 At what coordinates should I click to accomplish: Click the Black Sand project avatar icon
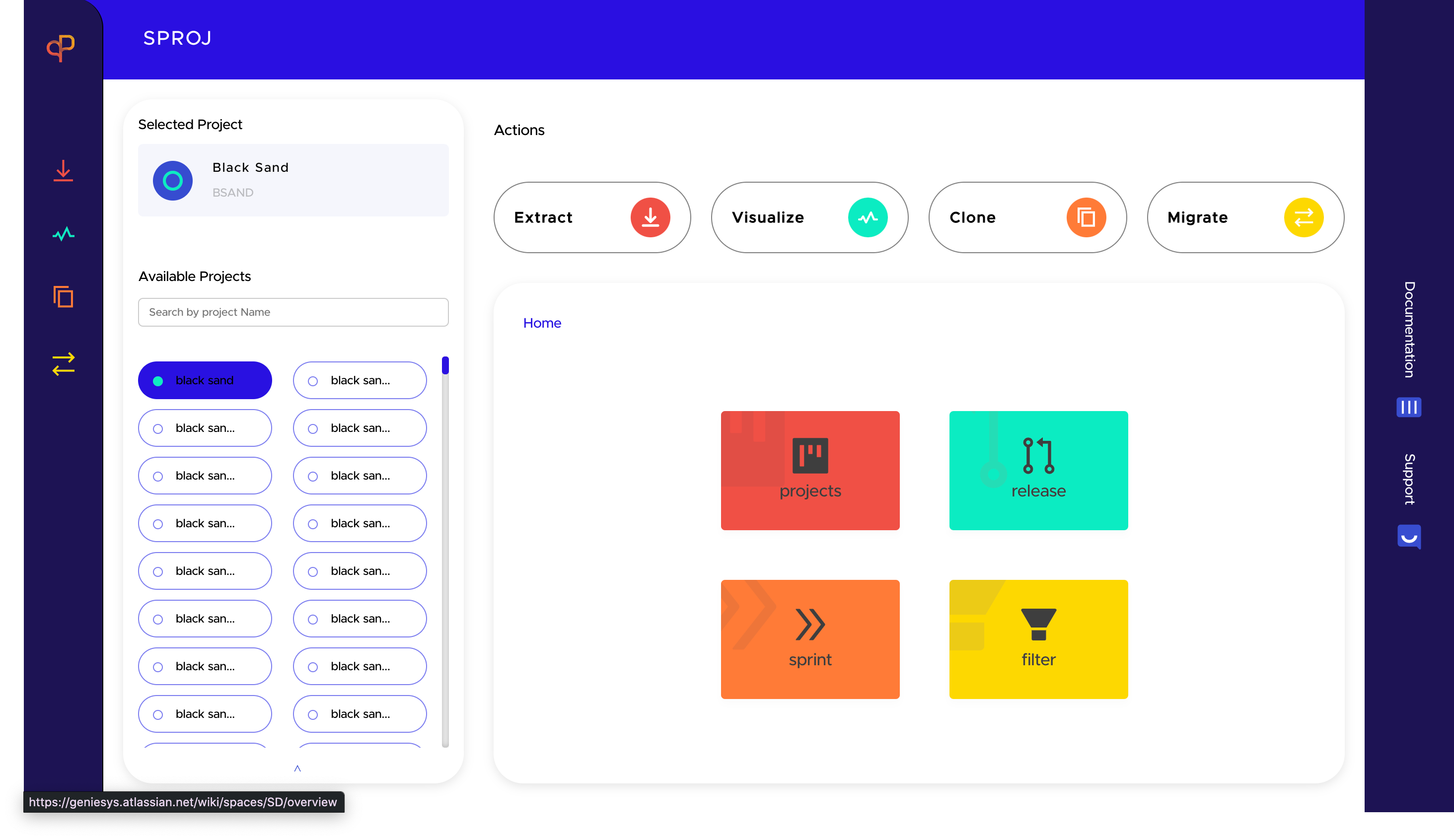click(x=172, y=181)
